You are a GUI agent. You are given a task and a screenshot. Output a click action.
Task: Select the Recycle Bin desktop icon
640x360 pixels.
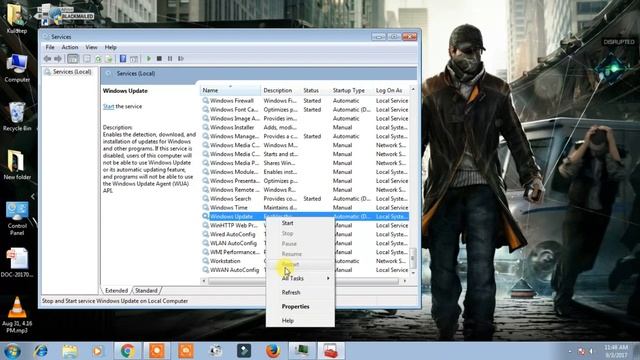coord(17,117)
